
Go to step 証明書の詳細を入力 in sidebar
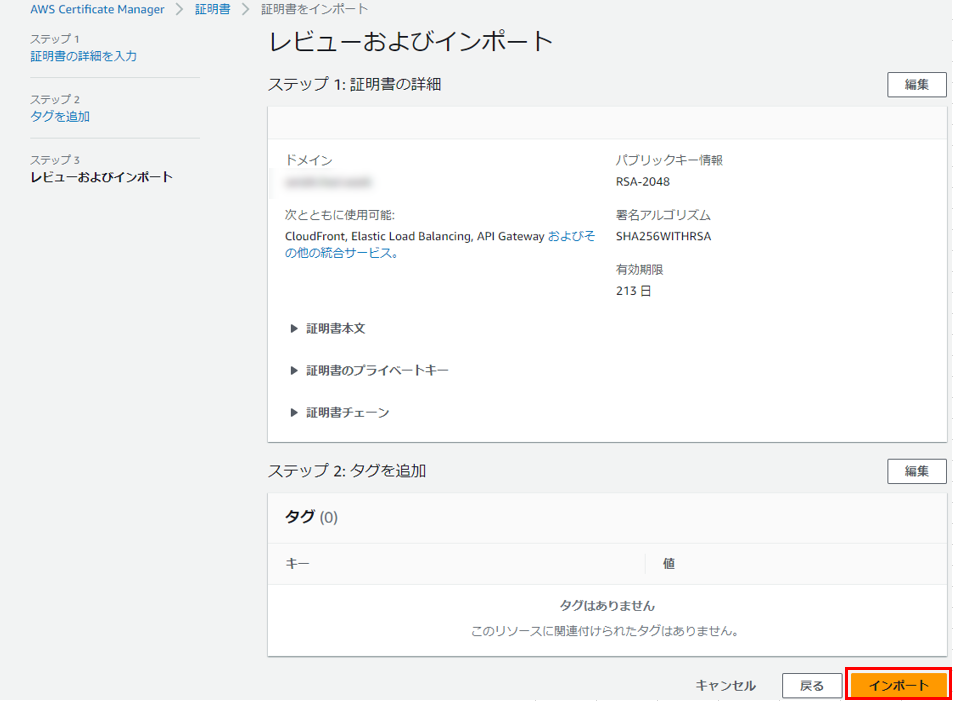pyautogui.click(x=84, y=56)
